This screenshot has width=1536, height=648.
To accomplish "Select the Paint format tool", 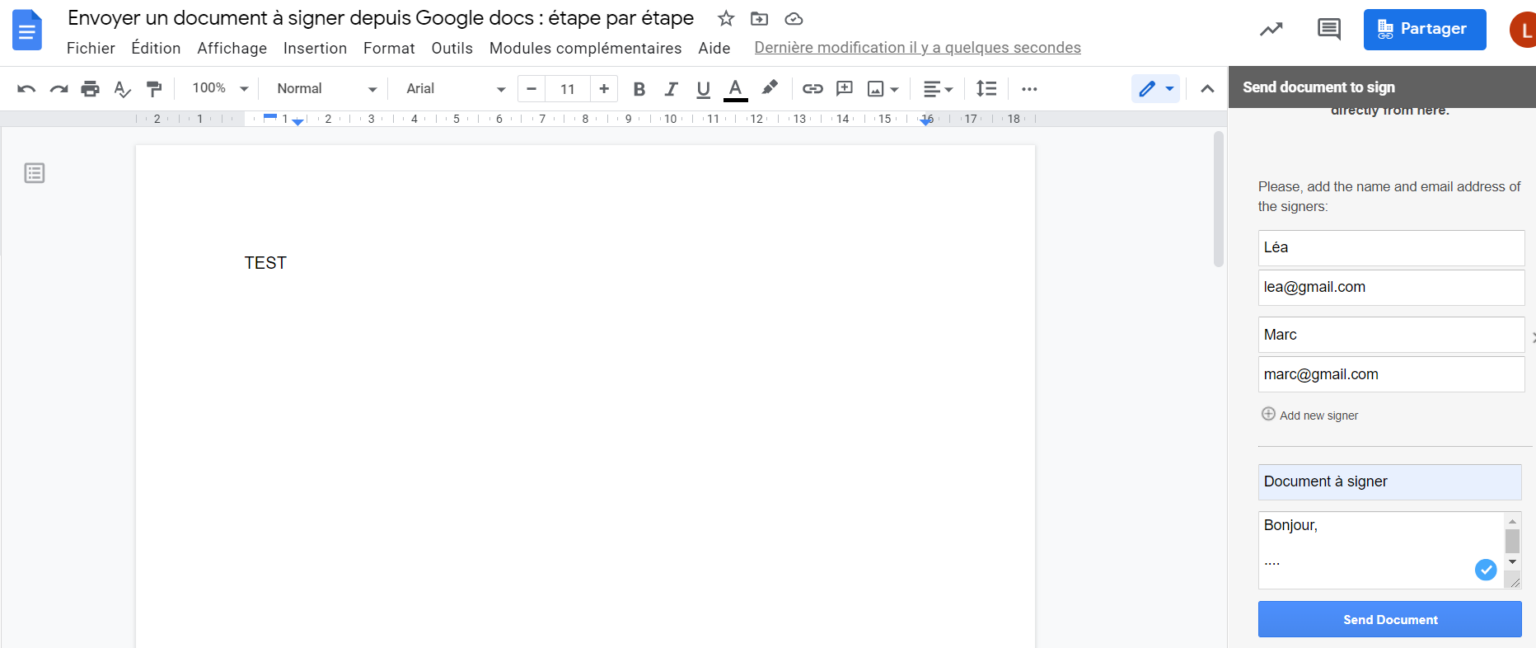I will pyautogui.click(x=155, y=88).
